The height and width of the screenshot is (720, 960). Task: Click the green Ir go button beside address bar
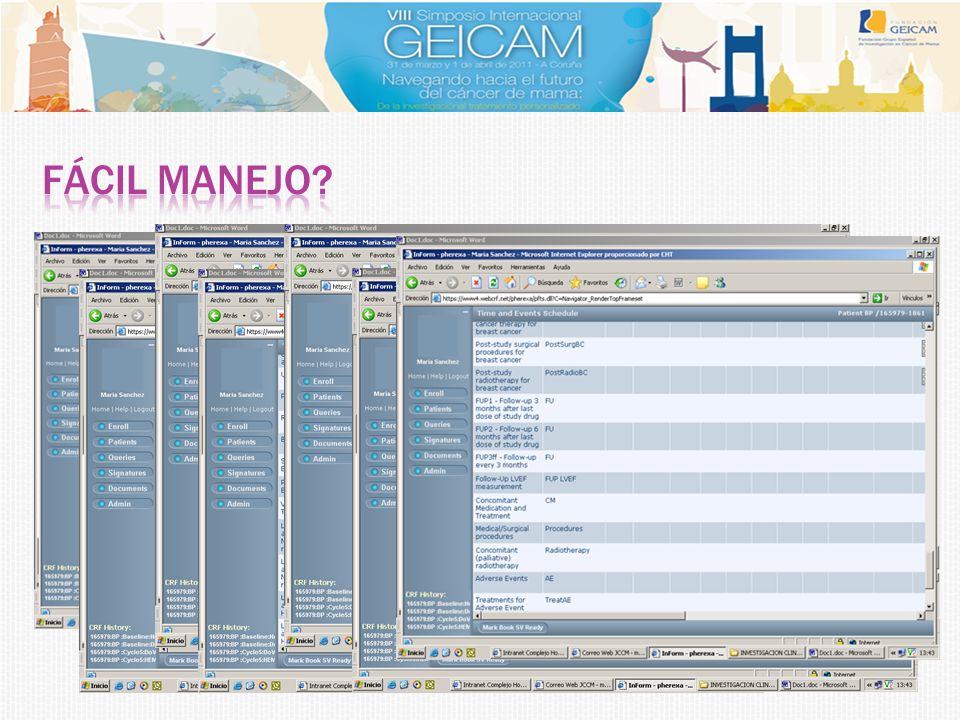tap(880, 298)
